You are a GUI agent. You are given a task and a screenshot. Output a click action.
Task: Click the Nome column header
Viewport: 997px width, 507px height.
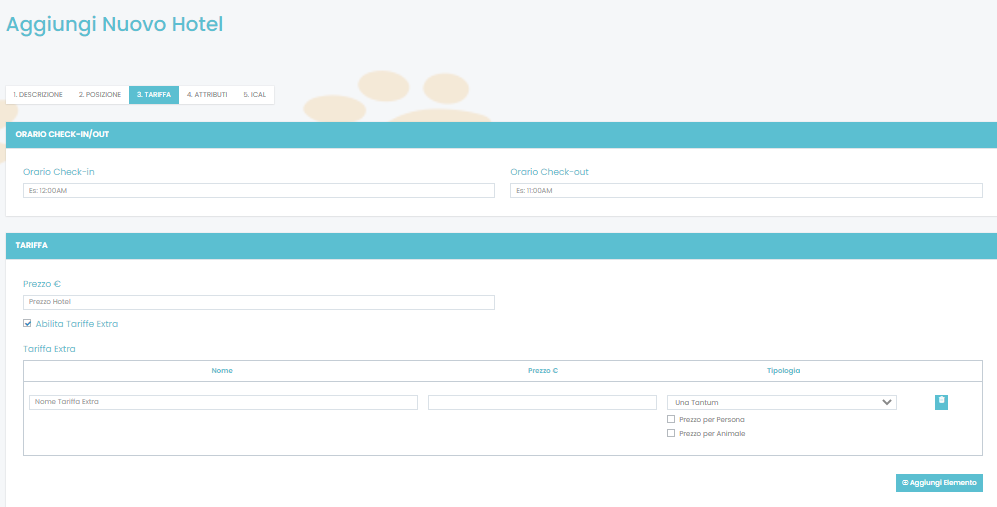pyautogui.click(x=222, y=371)
